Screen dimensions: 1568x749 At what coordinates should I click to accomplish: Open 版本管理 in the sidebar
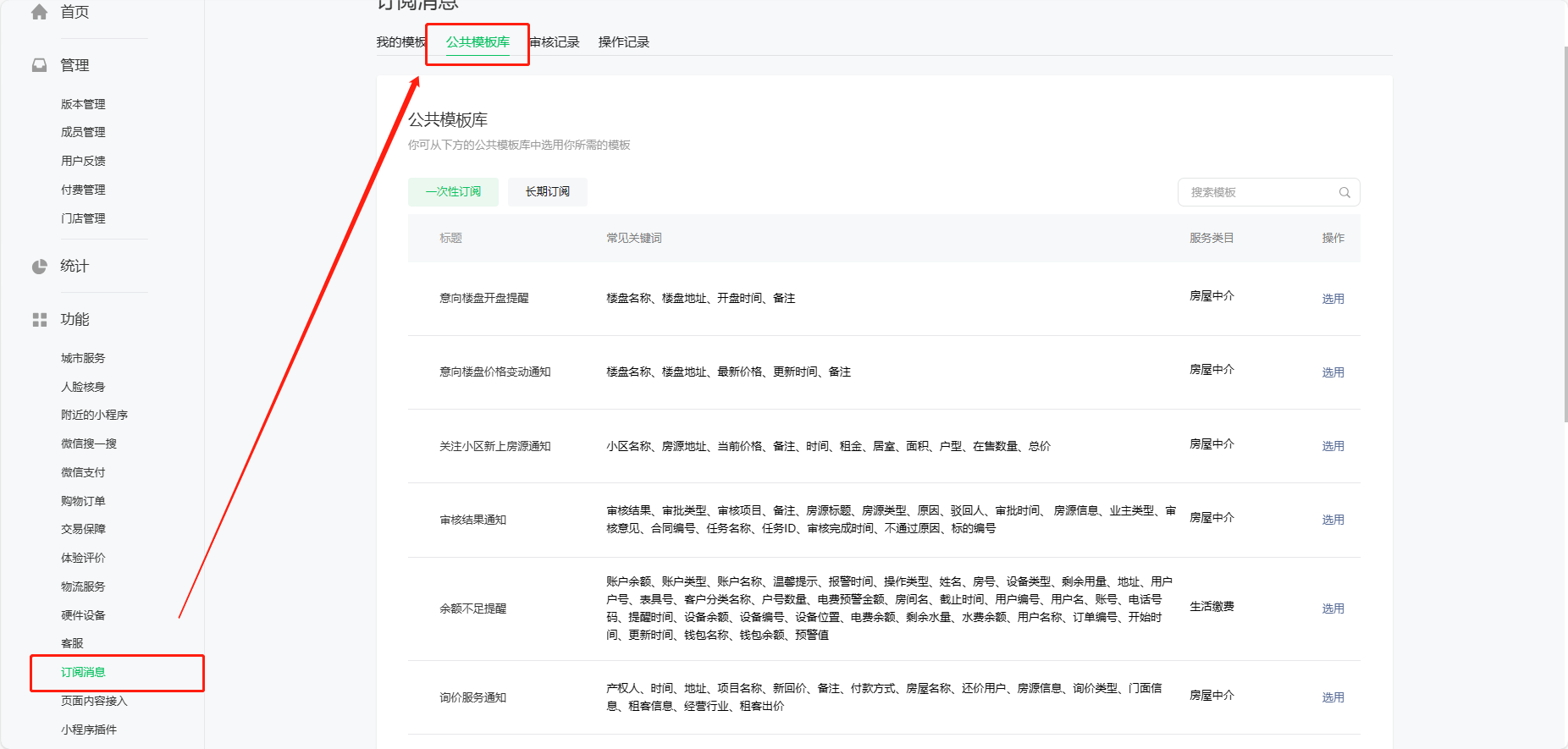click(83, 104)
